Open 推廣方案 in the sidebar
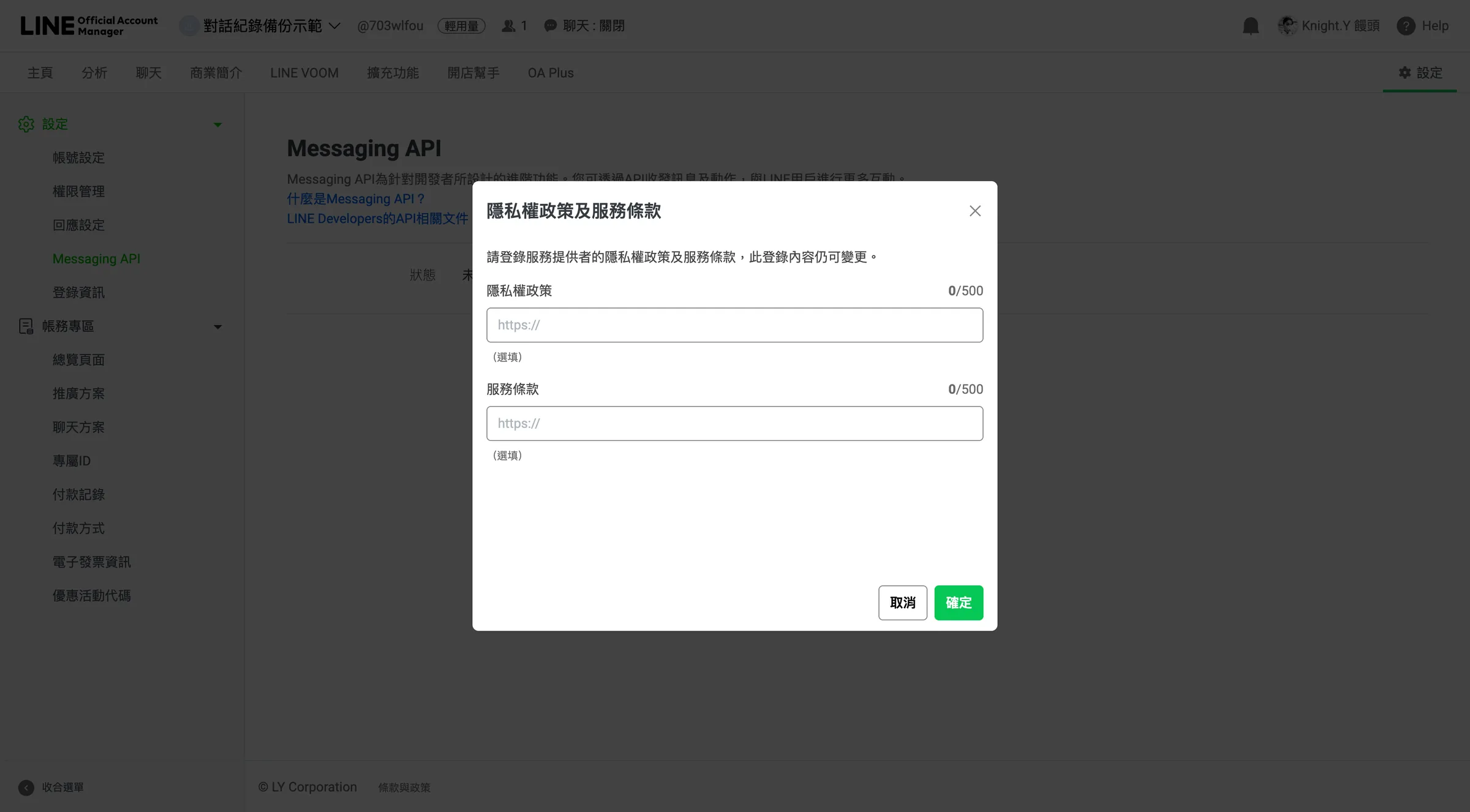The image size is (1470, 812). point(78,394)
